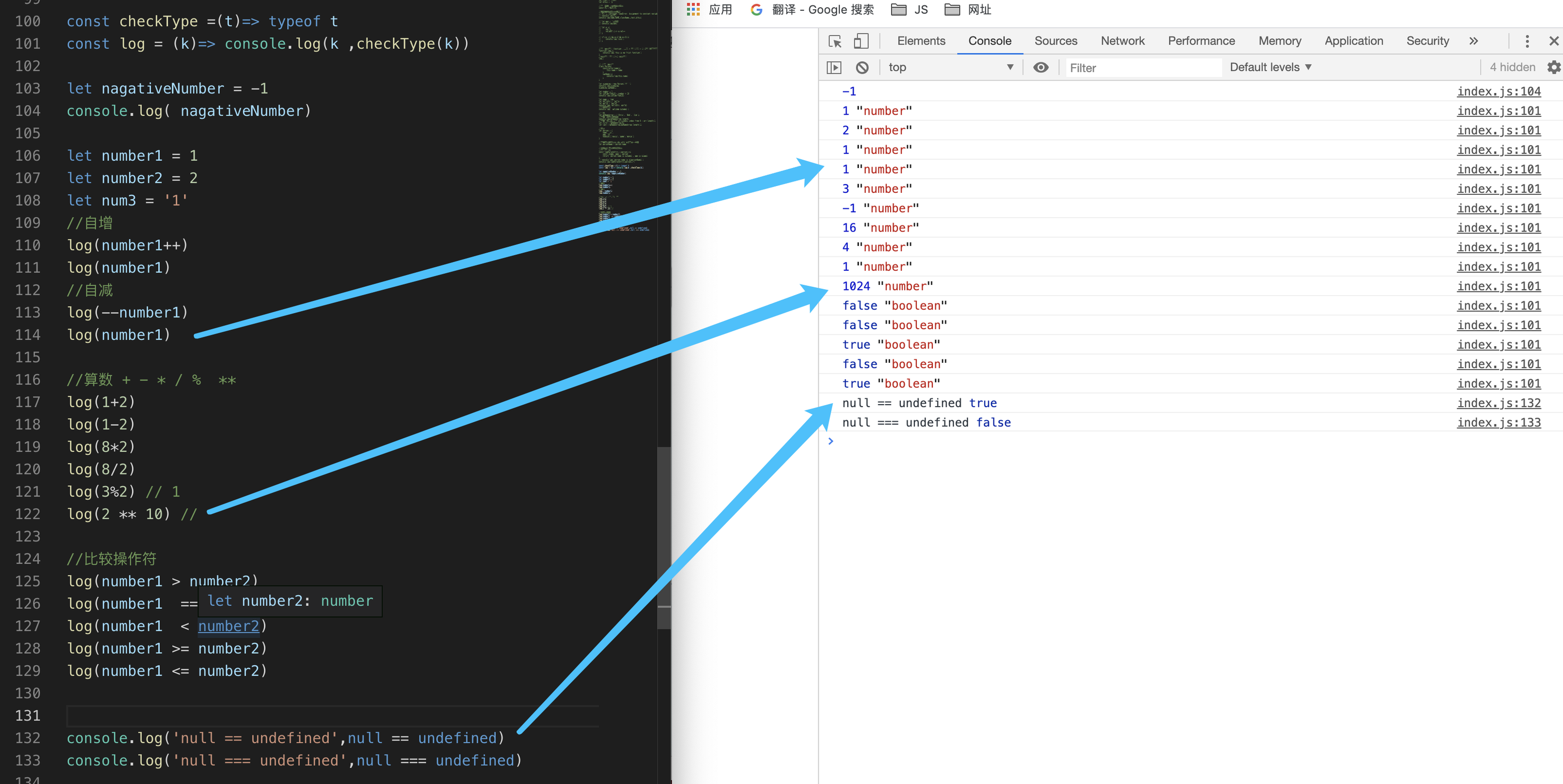Screen dimensions: 1563x784
Task: Open the Default levels dropdown
Action: coord(1270,67)
